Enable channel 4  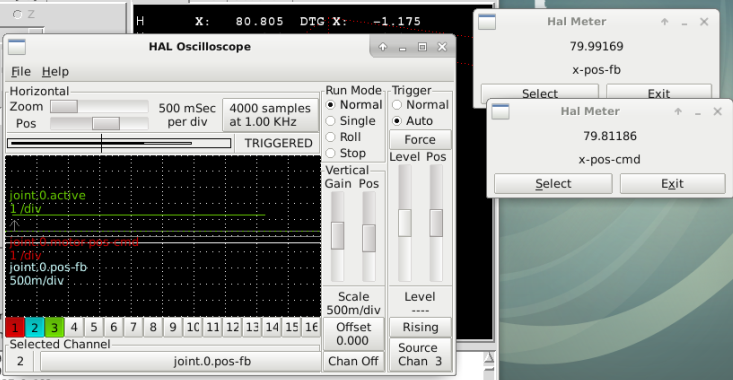pyautogui.click(x=74, y=327)
